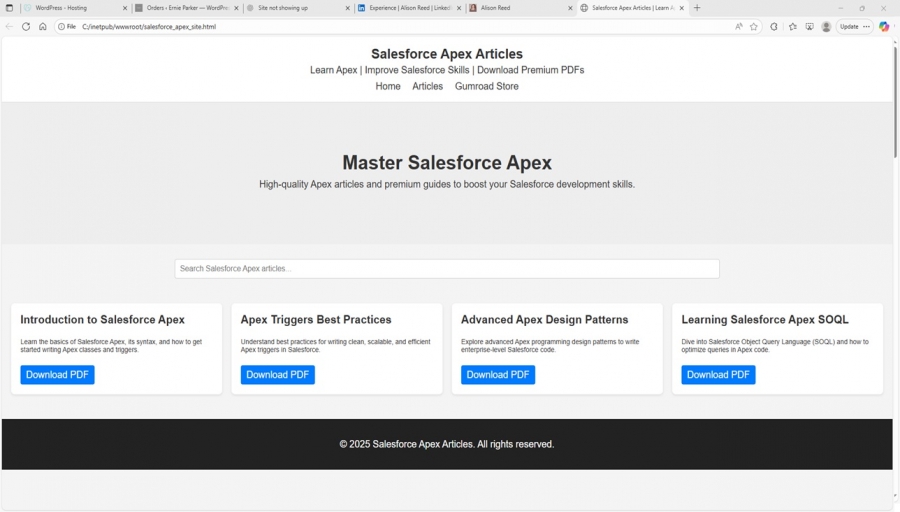Viewport: 900px width, 512px height.
Task: Download PDF for Apex Triggers Best Practices
Action: coord(278,375)
